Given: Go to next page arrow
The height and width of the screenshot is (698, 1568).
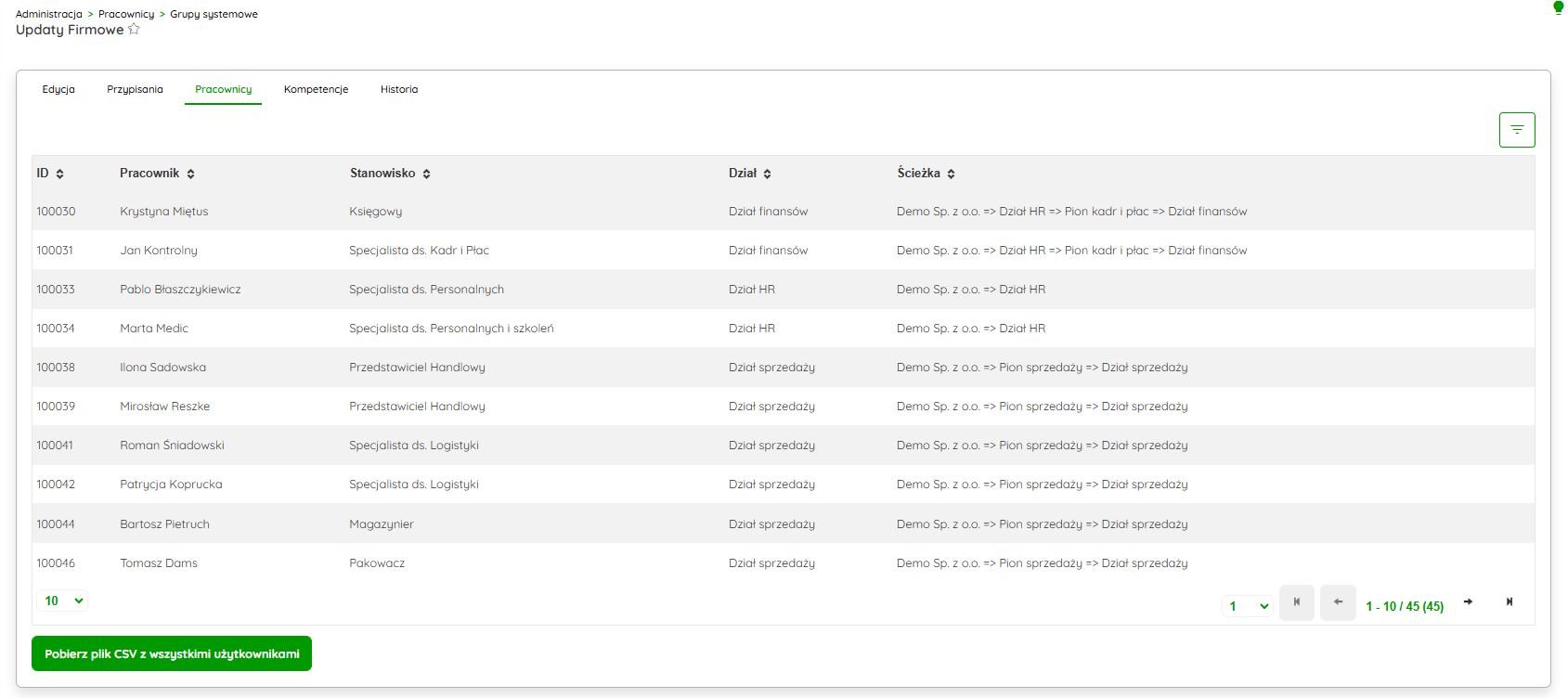Looking at the screenshot, I should (x=1468, y=602).
